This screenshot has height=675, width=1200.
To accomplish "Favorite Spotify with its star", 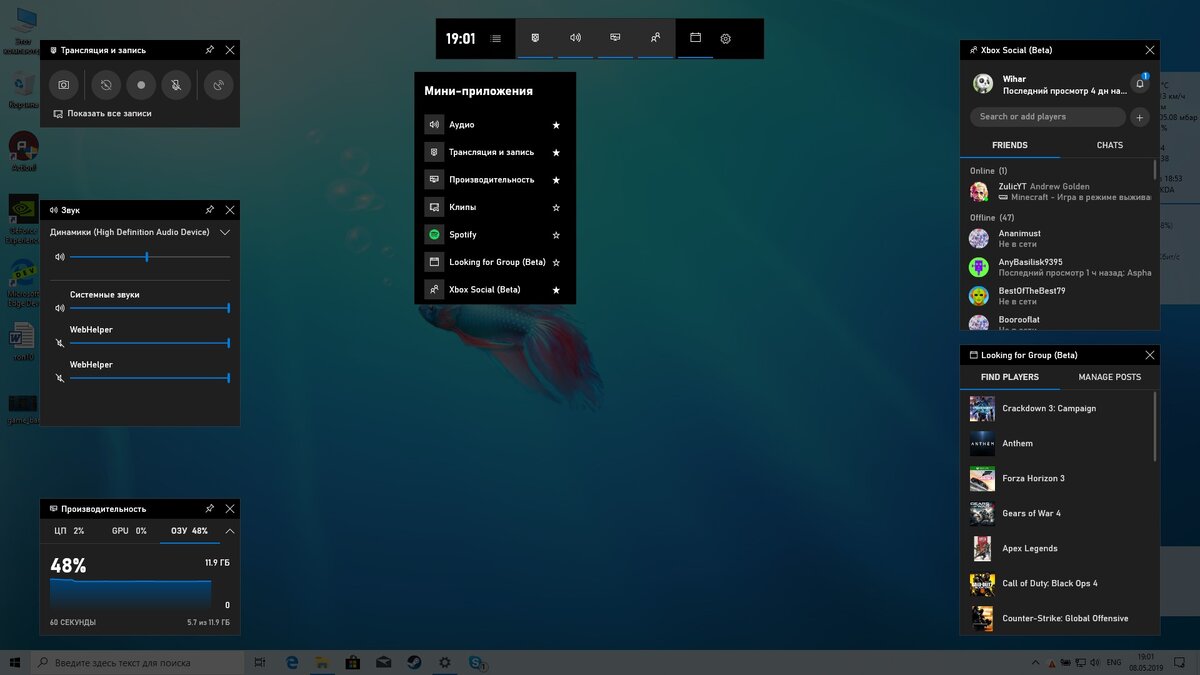I will (556, 235).
